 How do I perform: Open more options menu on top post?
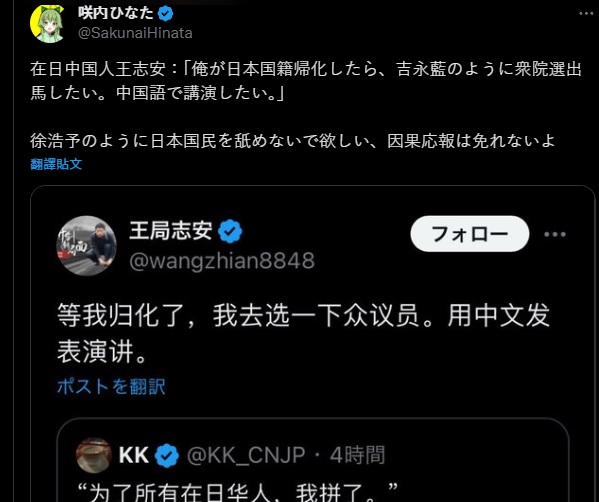click(x=585, y=14)
